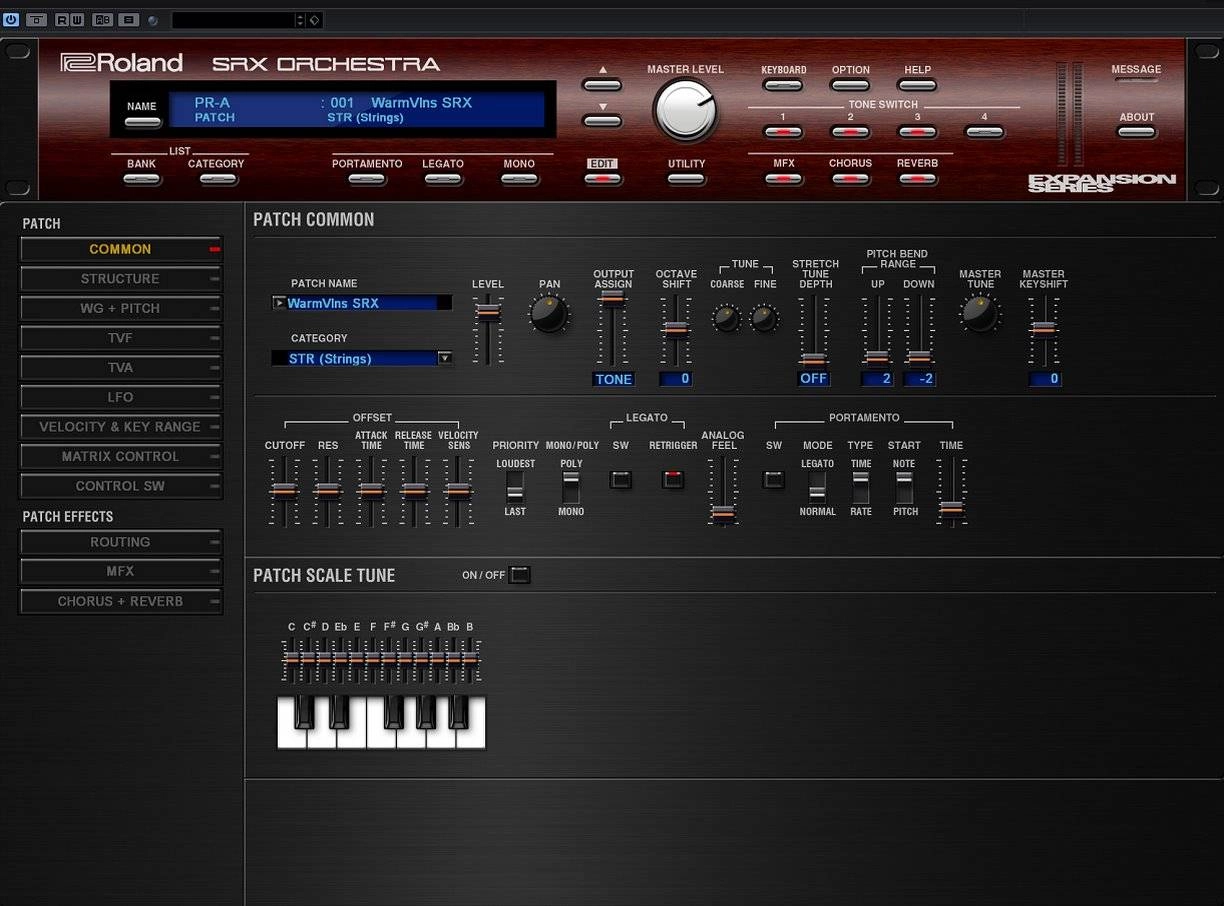This screenshot has height=906, width=1224.
Task: Toggle the PORTAMENTO button in header
Action: (x=367, y=180)
